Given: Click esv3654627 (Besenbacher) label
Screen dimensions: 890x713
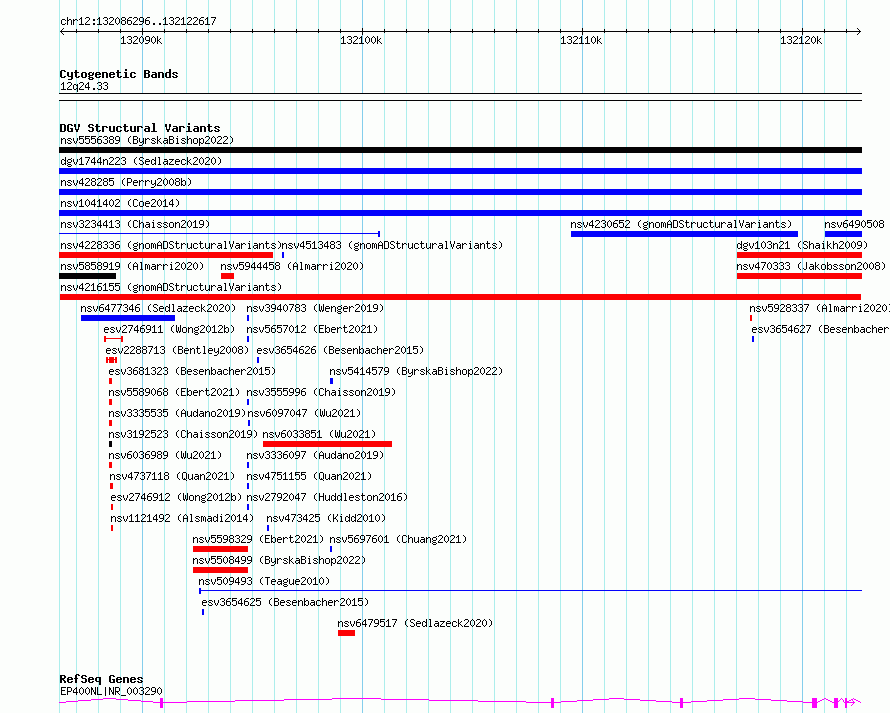Looking at the screenshot, I should pos(820,329).
